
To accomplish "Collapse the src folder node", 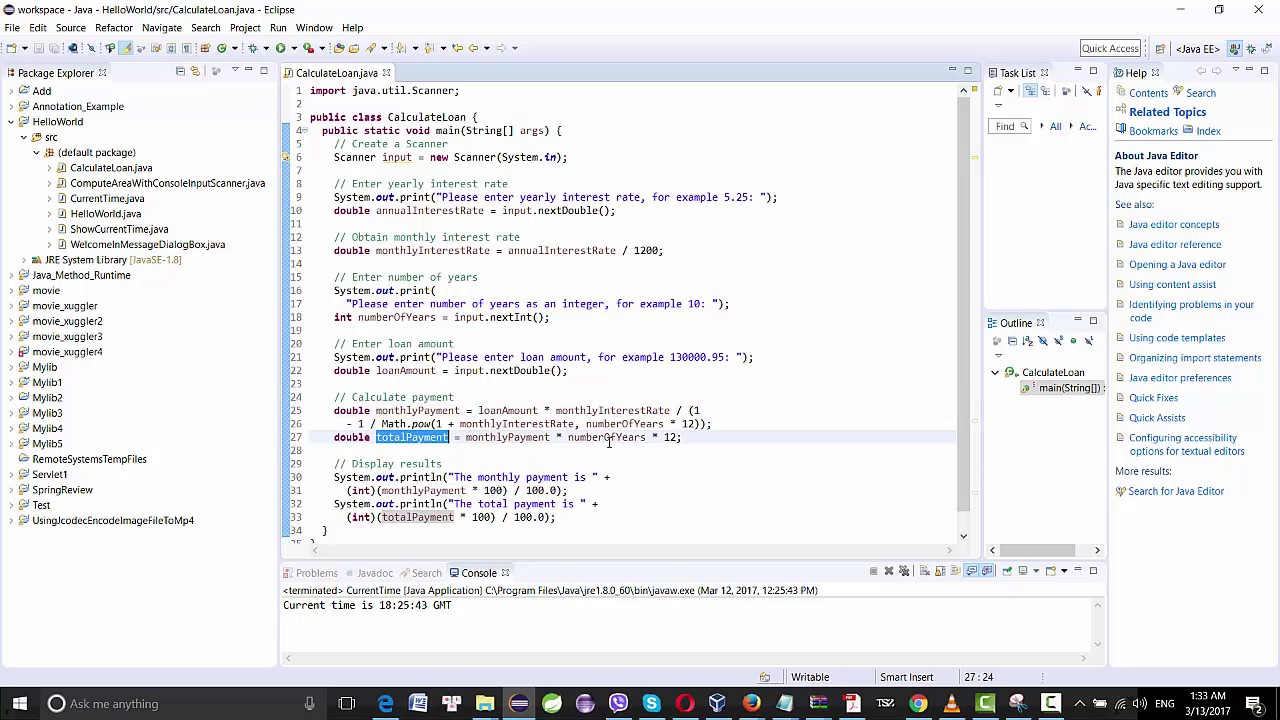I will (x=23, y=137).
